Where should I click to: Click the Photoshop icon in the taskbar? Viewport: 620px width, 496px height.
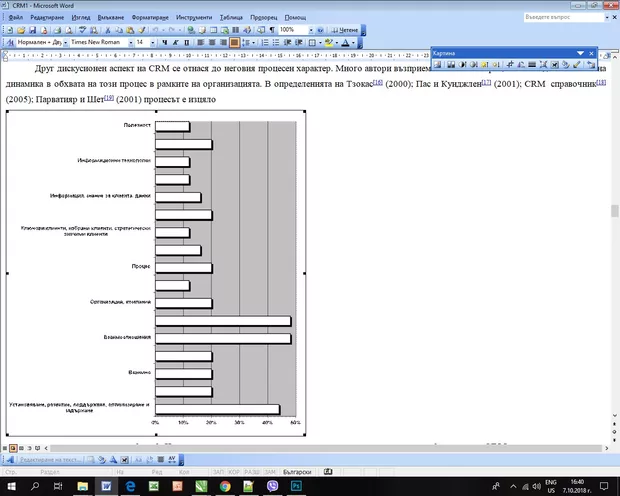(297, 485)
